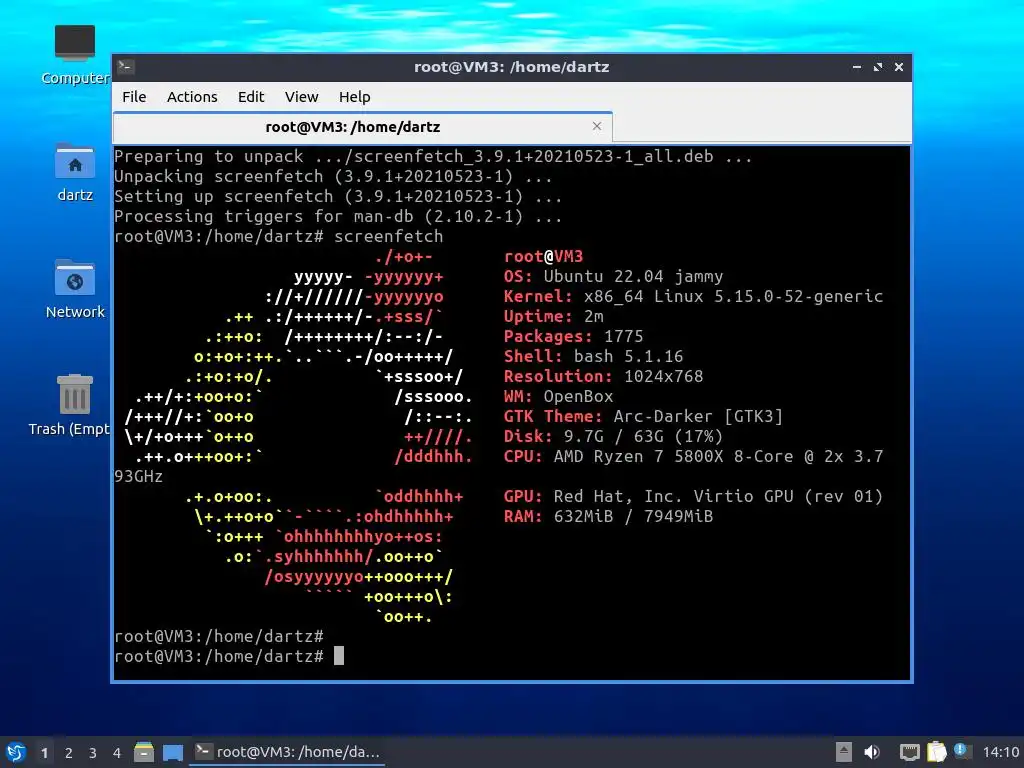
Task: Click the 'Processing triggers for man-db' line
Action: tap(338, 217)
